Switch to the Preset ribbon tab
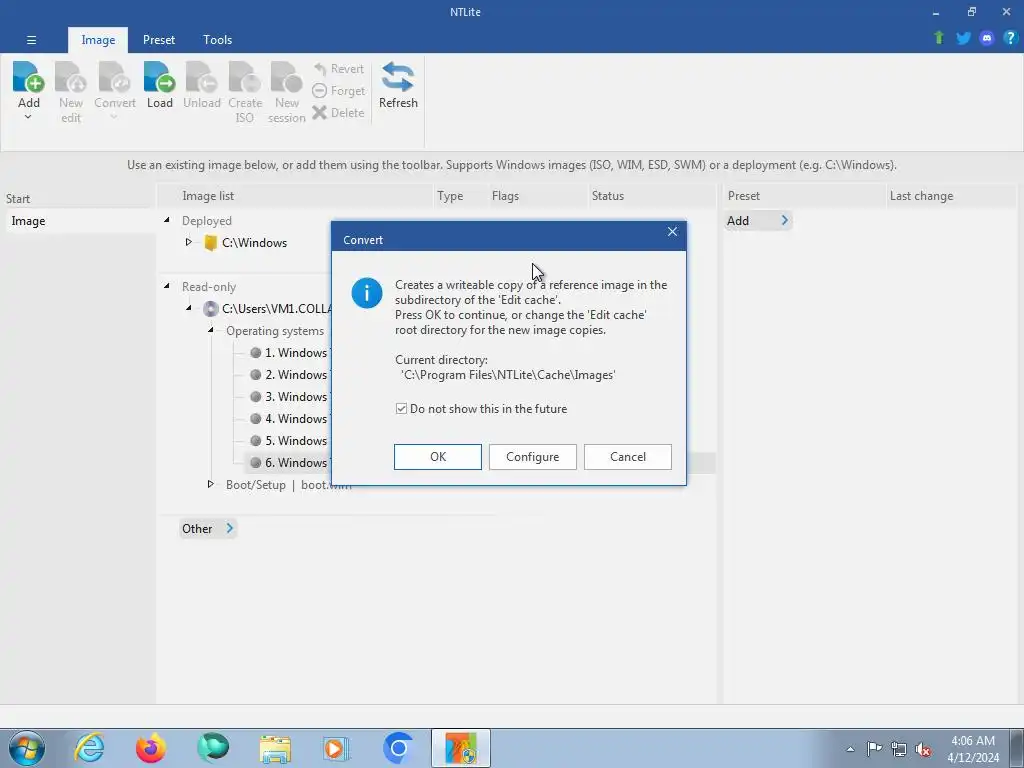Viewport: 1024px width, 768px height. (159, 40)
